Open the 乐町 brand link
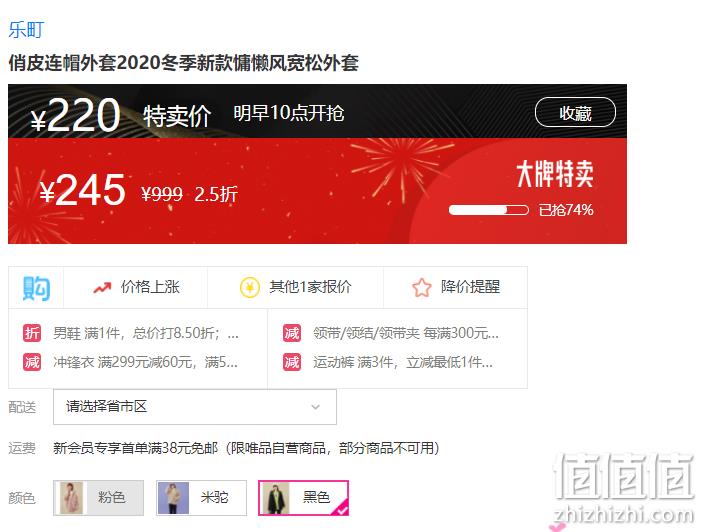The width and height of the screenshot is (703, 532). (x=26, y=30)
